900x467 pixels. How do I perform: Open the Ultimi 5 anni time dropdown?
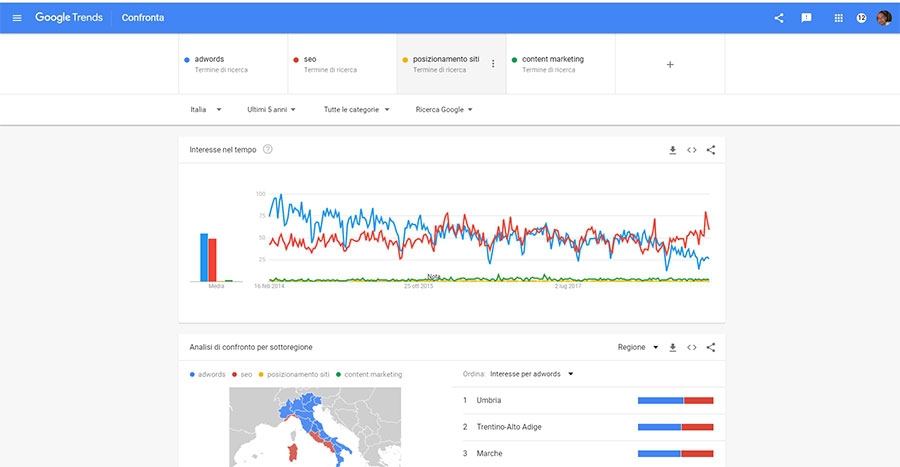click(x=271, y=109)
